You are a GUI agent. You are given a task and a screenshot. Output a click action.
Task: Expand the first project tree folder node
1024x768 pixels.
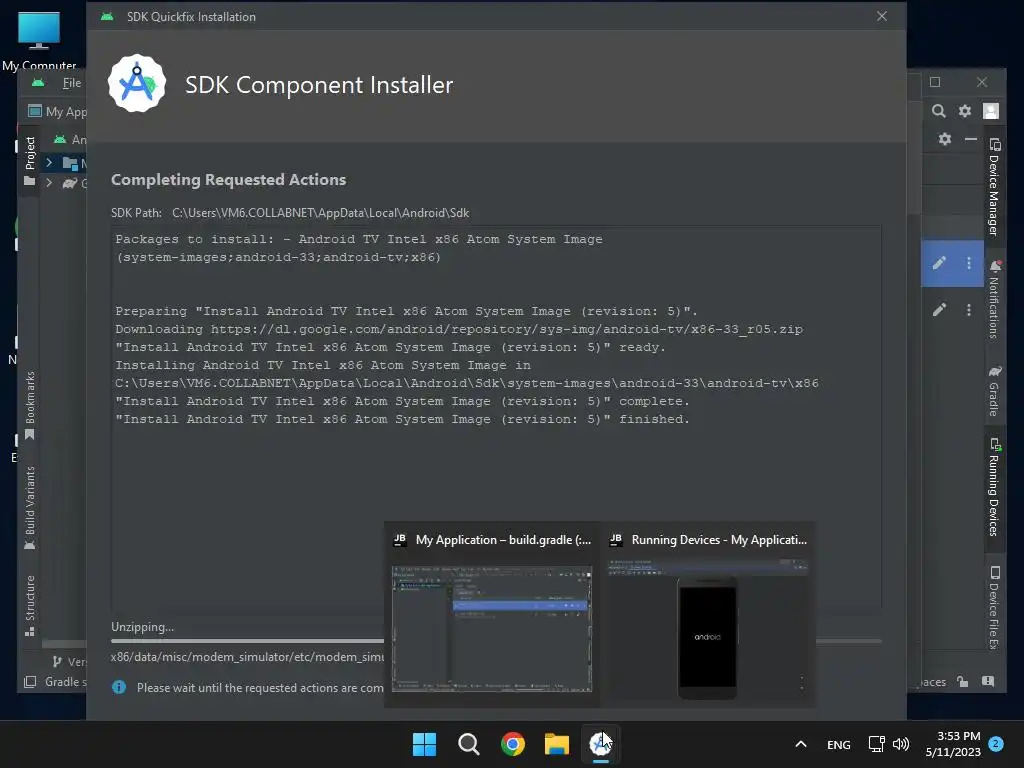49,162
